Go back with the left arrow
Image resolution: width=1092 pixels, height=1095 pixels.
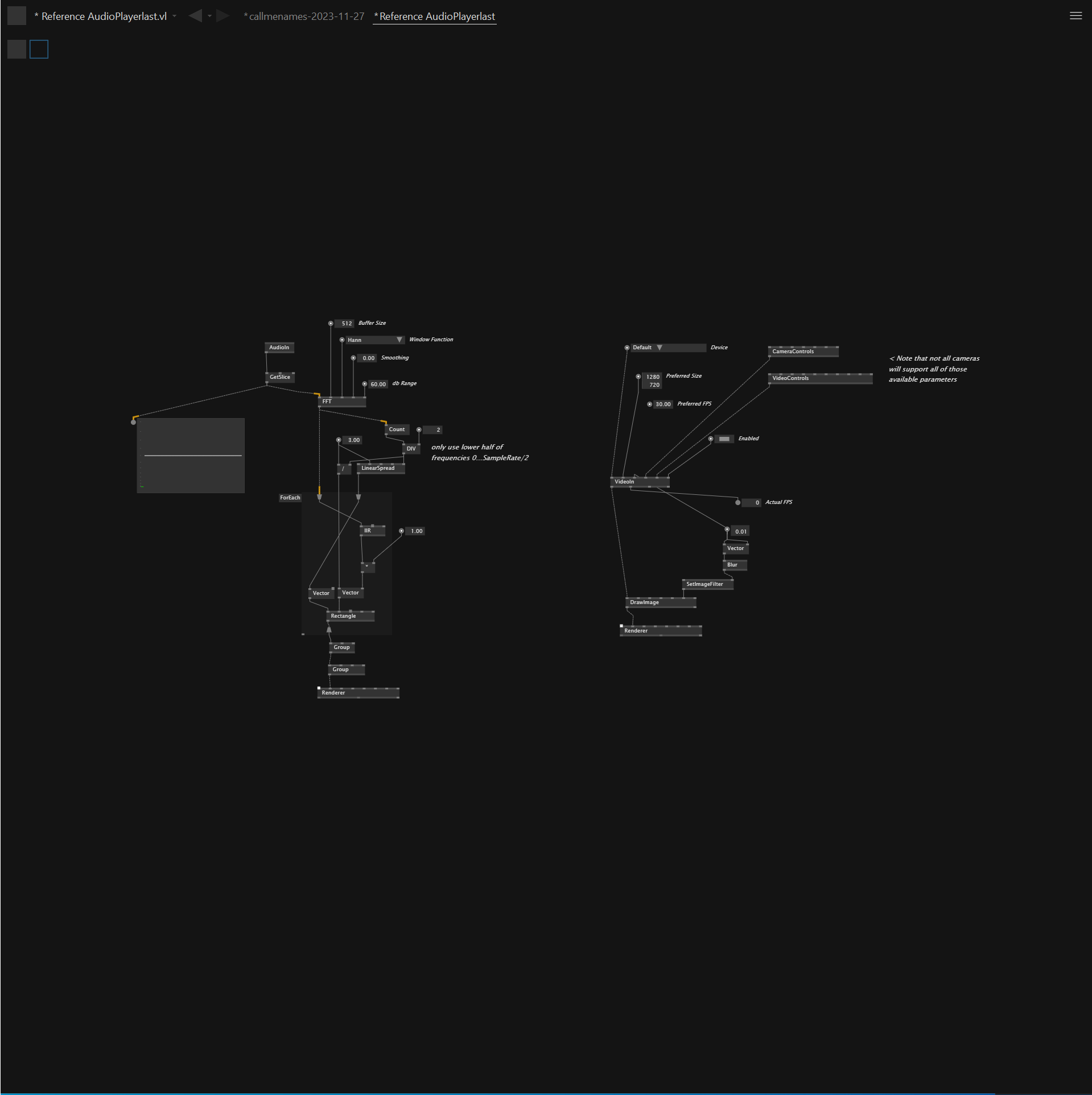[195, 16]
